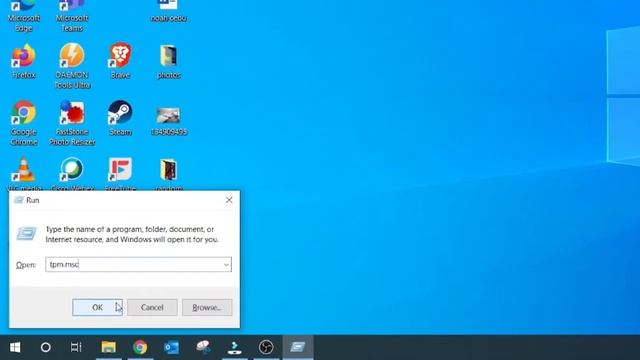Select the Steam desktop shortcut
The image size is (640, 360).
click(x=120, y=118)
